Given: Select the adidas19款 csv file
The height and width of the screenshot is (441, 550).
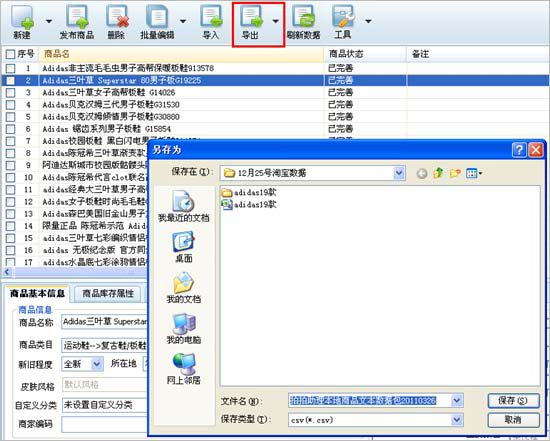Looking at the screenshot, I should (249, 204).
